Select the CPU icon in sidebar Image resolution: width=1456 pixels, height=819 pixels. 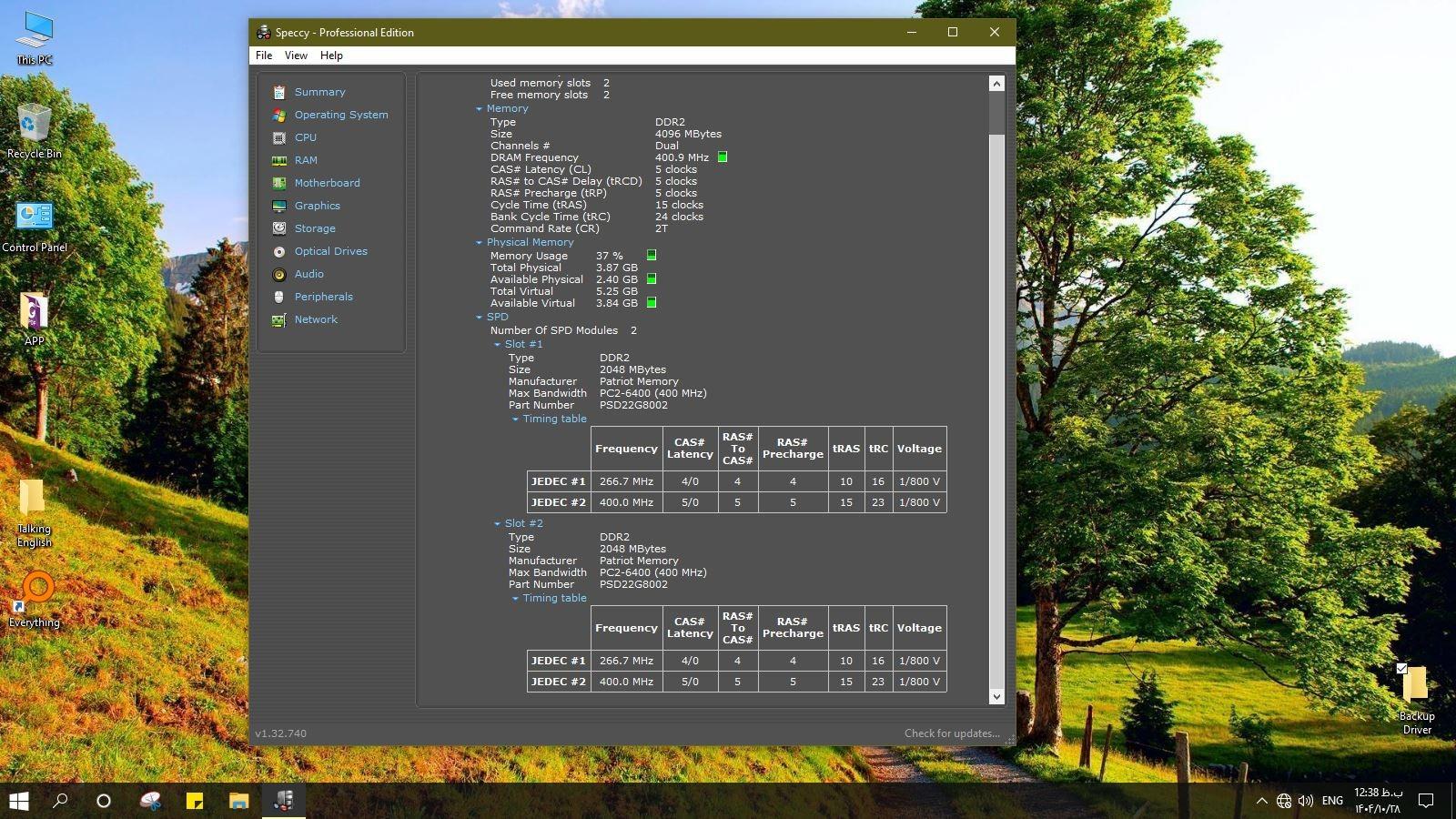point(279,137)
